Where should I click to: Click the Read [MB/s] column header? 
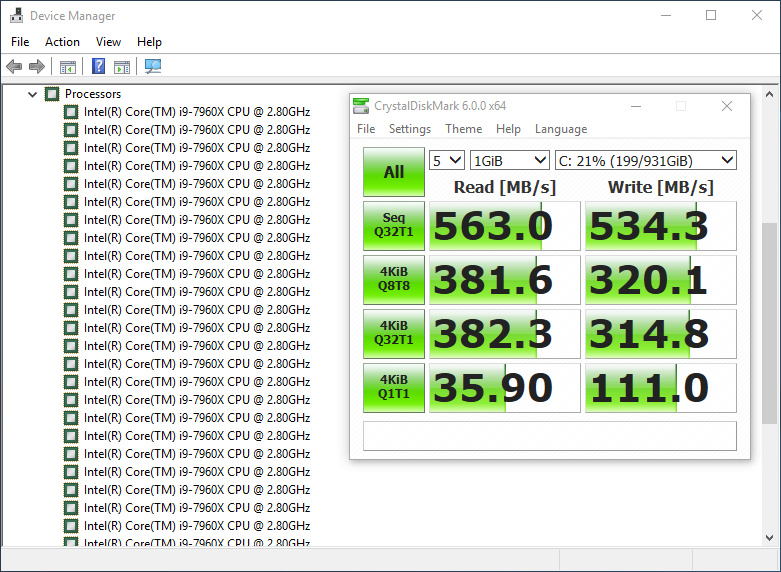[505, 187]
